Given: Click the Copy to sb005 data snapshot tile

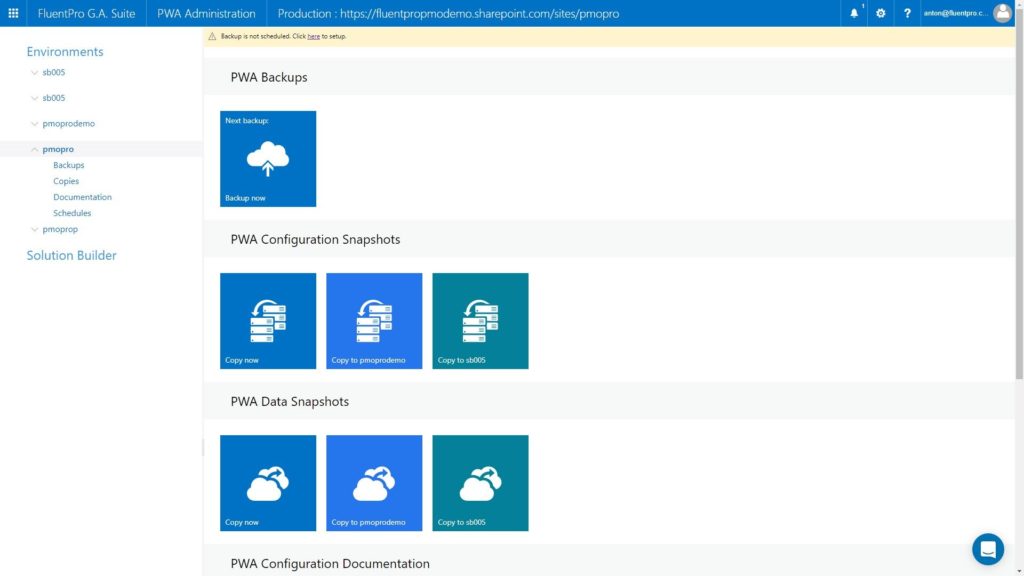Looking at the screenshot, I should pyautogui.click(x=480, y=482).
